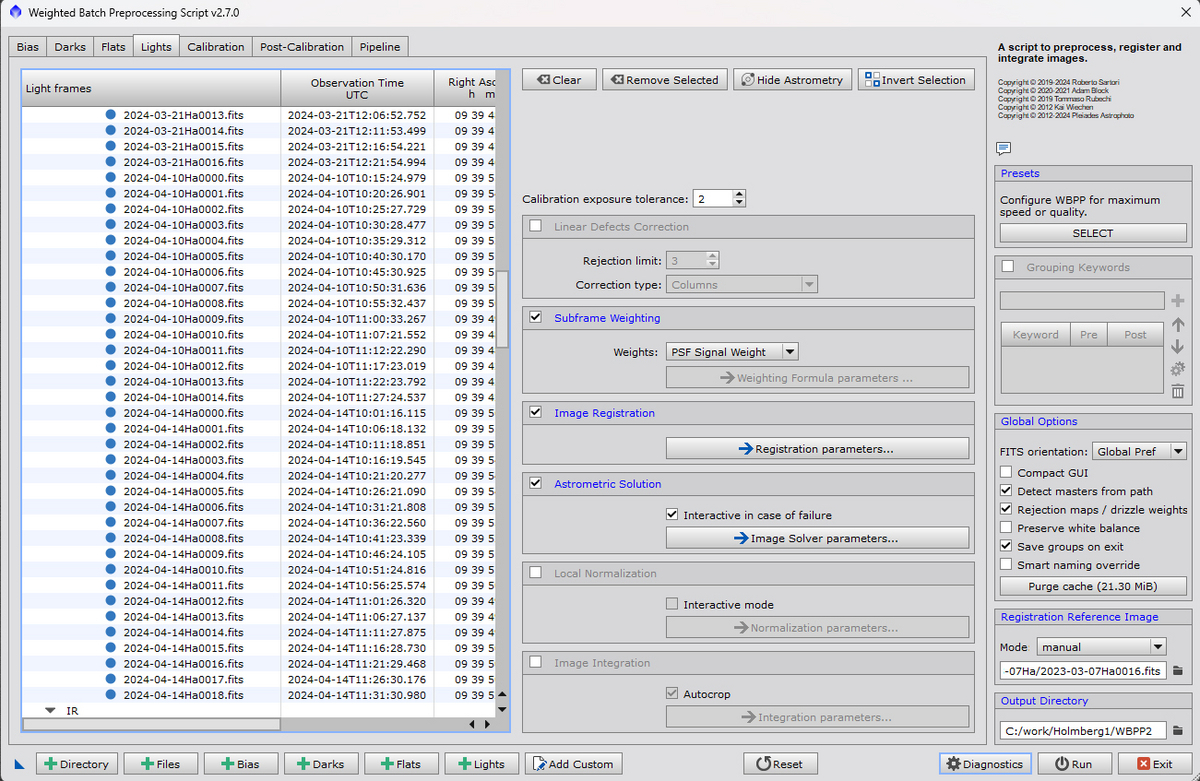Enable Smart naming override
The width and height of the screenshot is (1200, 781).
pyautogui.click(x=1007, y=565)
